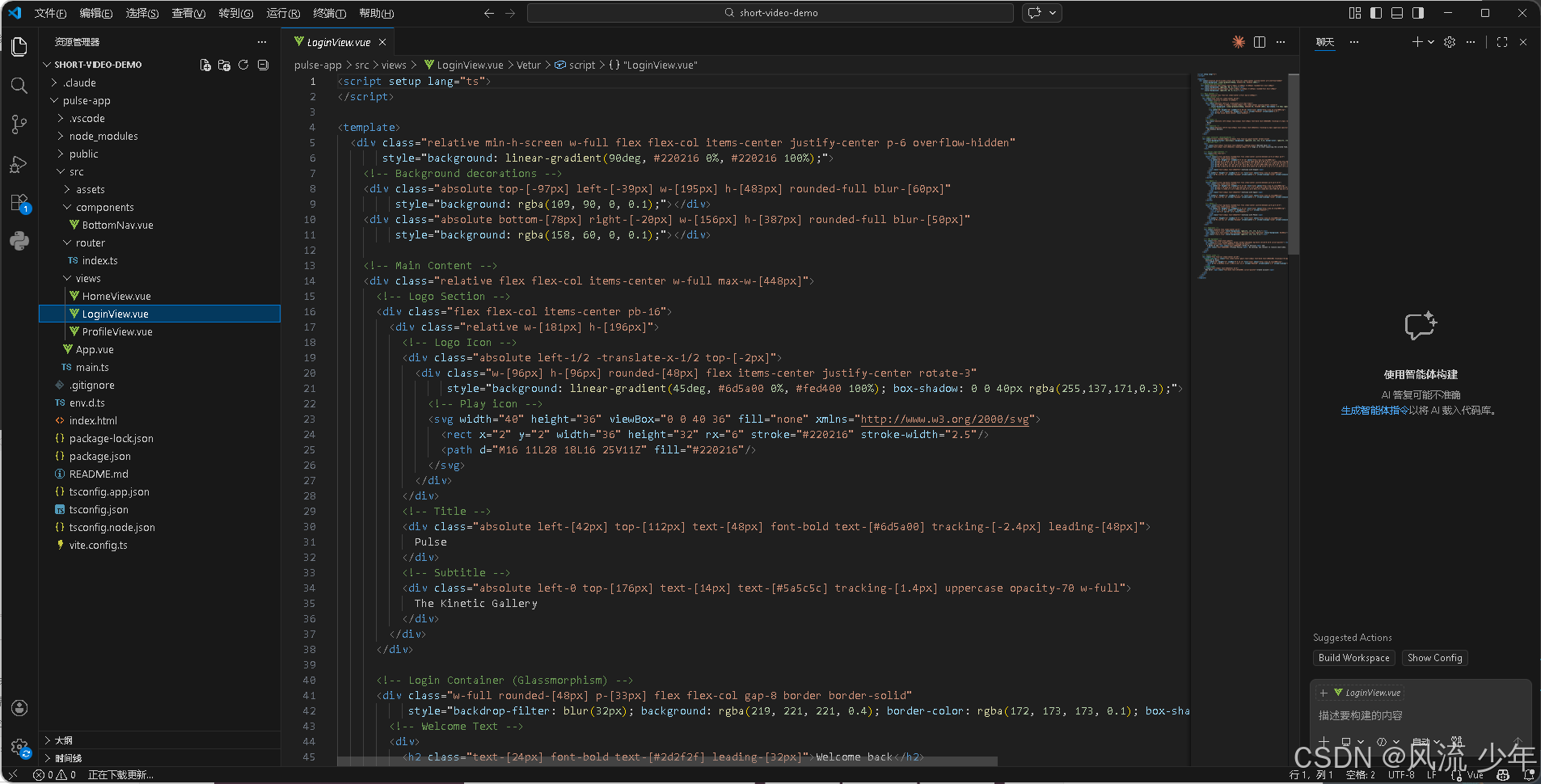This screenshot has height=784, width=1541.
Task: Go back in navigation history
Action: click(x=489, y=13)
